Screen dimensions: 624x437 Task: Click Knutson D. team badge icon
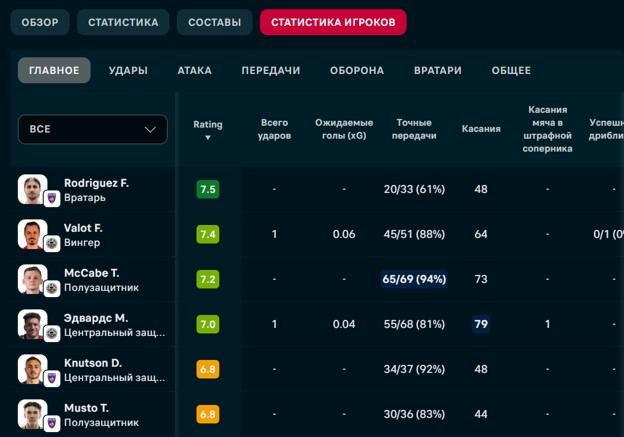[x=52, y=378]
